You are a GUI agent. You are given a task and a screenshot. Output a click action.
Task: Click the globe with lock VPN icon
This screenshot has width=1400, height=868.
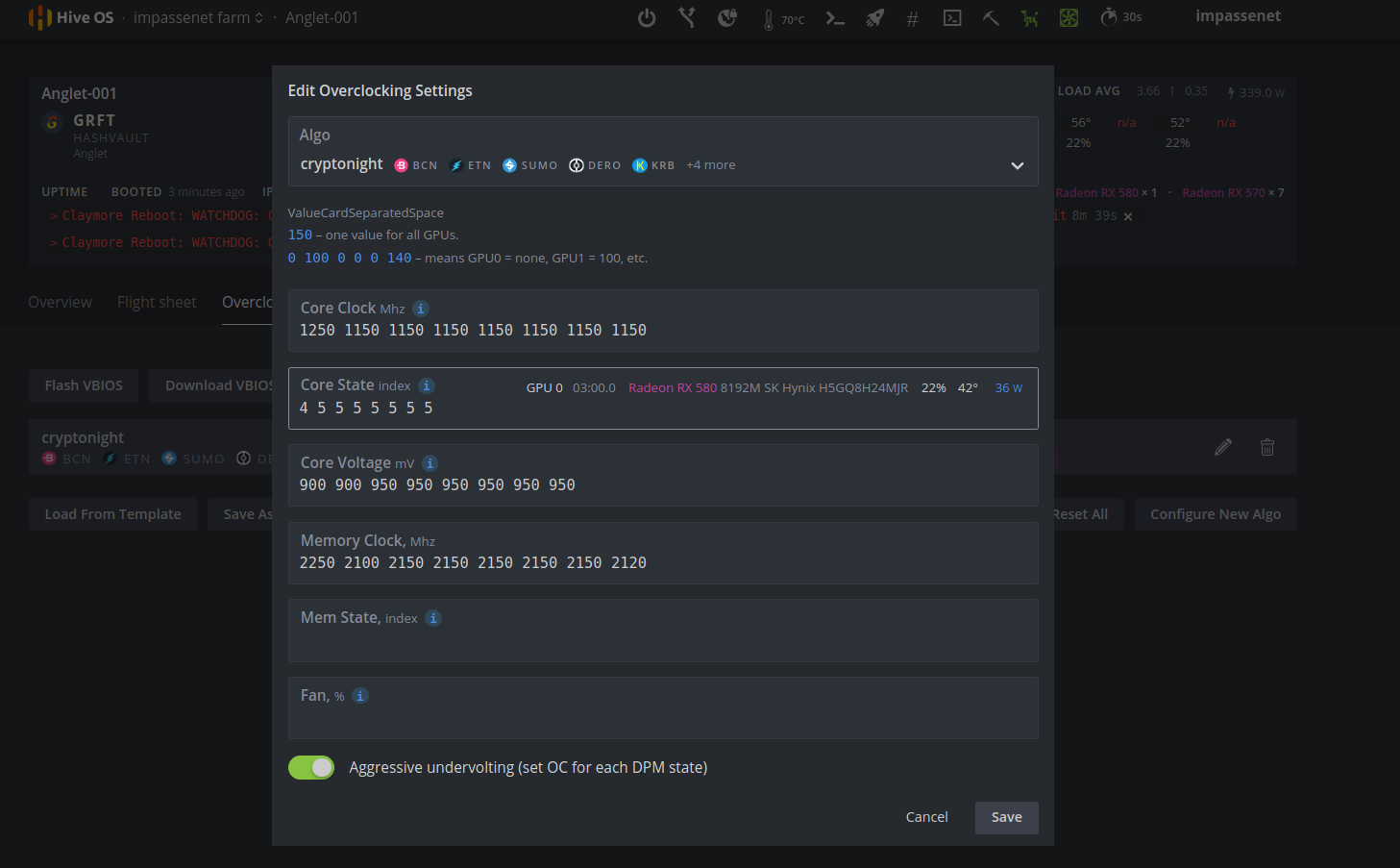[727, 17]
